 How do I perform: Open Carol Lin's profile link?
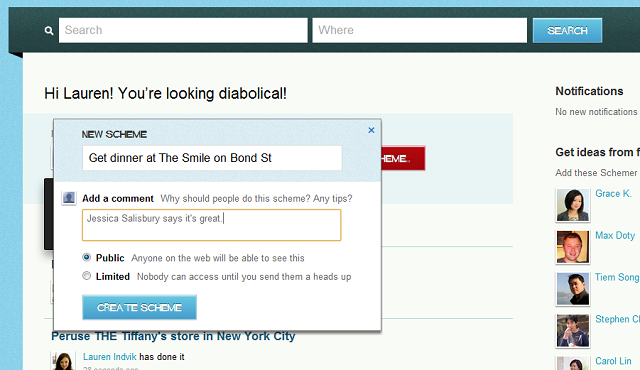[613, 361]
